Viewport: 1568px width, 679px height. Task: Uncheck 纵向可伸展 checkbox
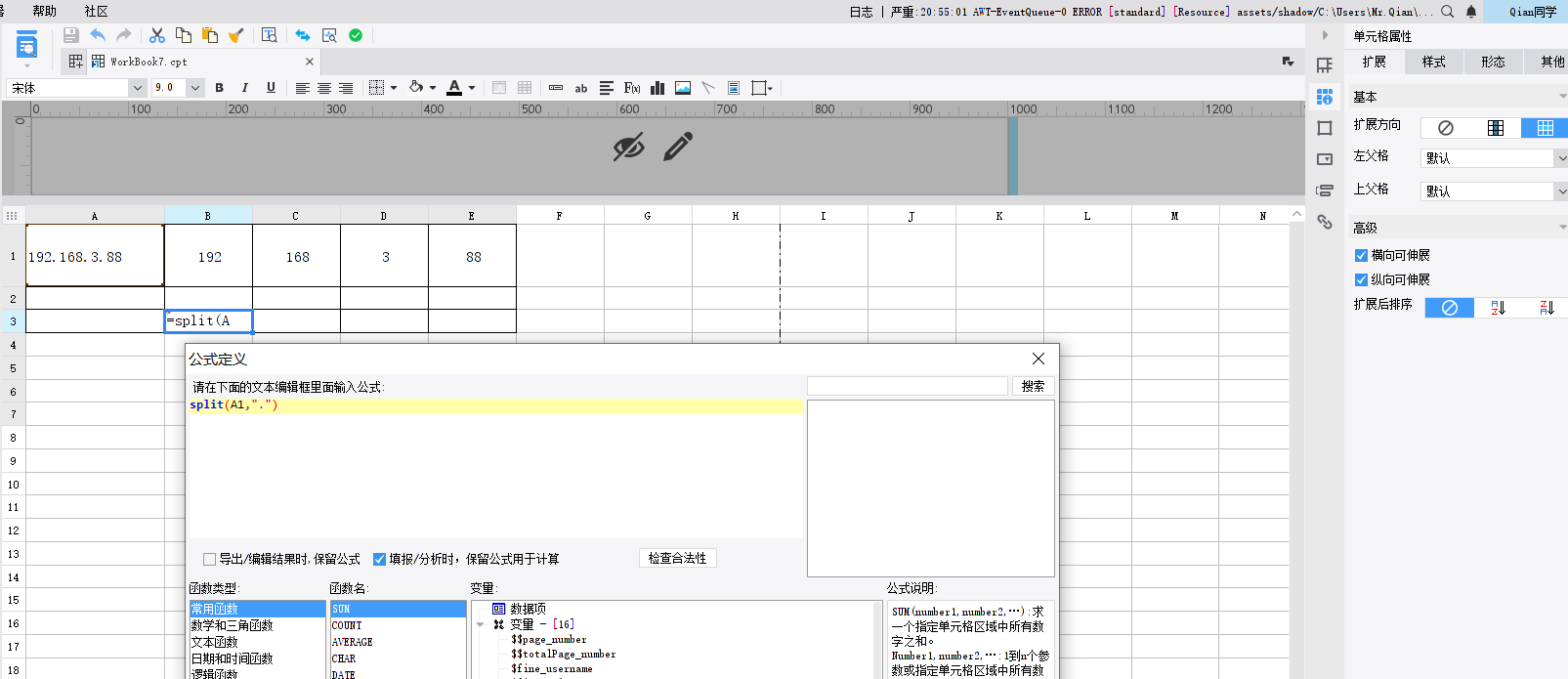coord(1361,279)
